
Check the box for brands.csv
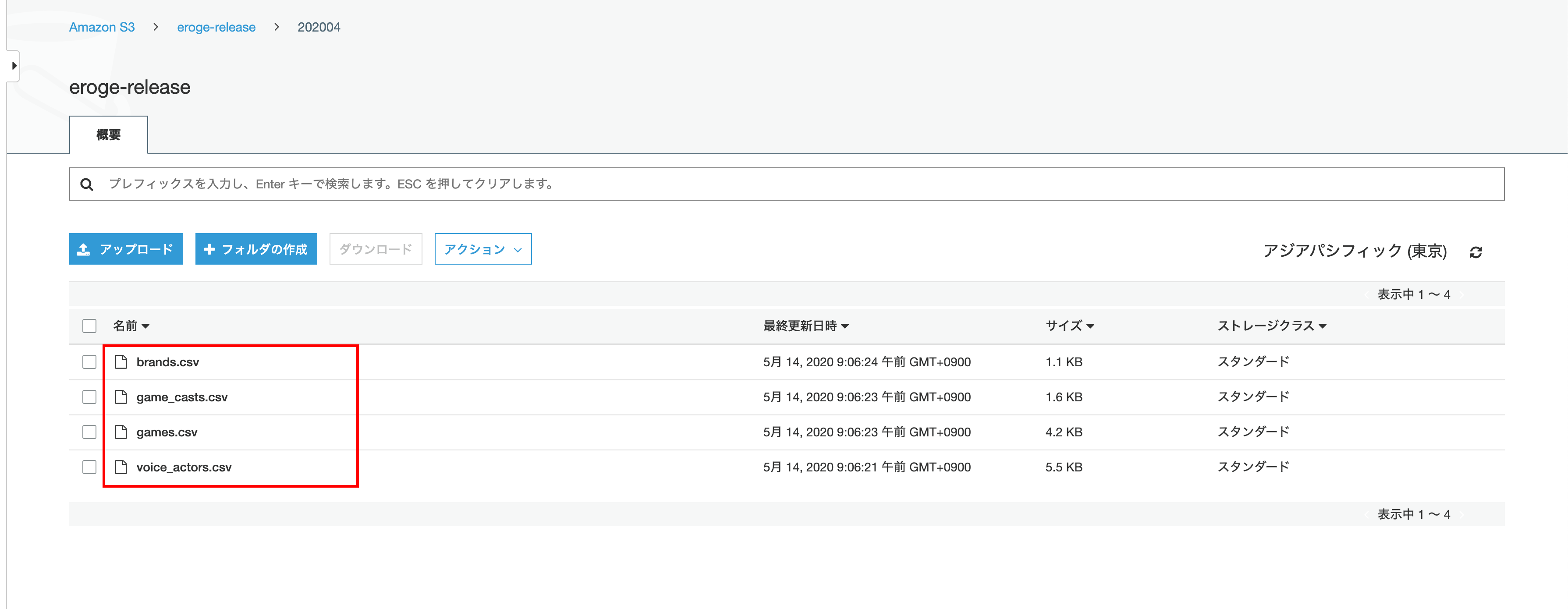coord(89,362)
